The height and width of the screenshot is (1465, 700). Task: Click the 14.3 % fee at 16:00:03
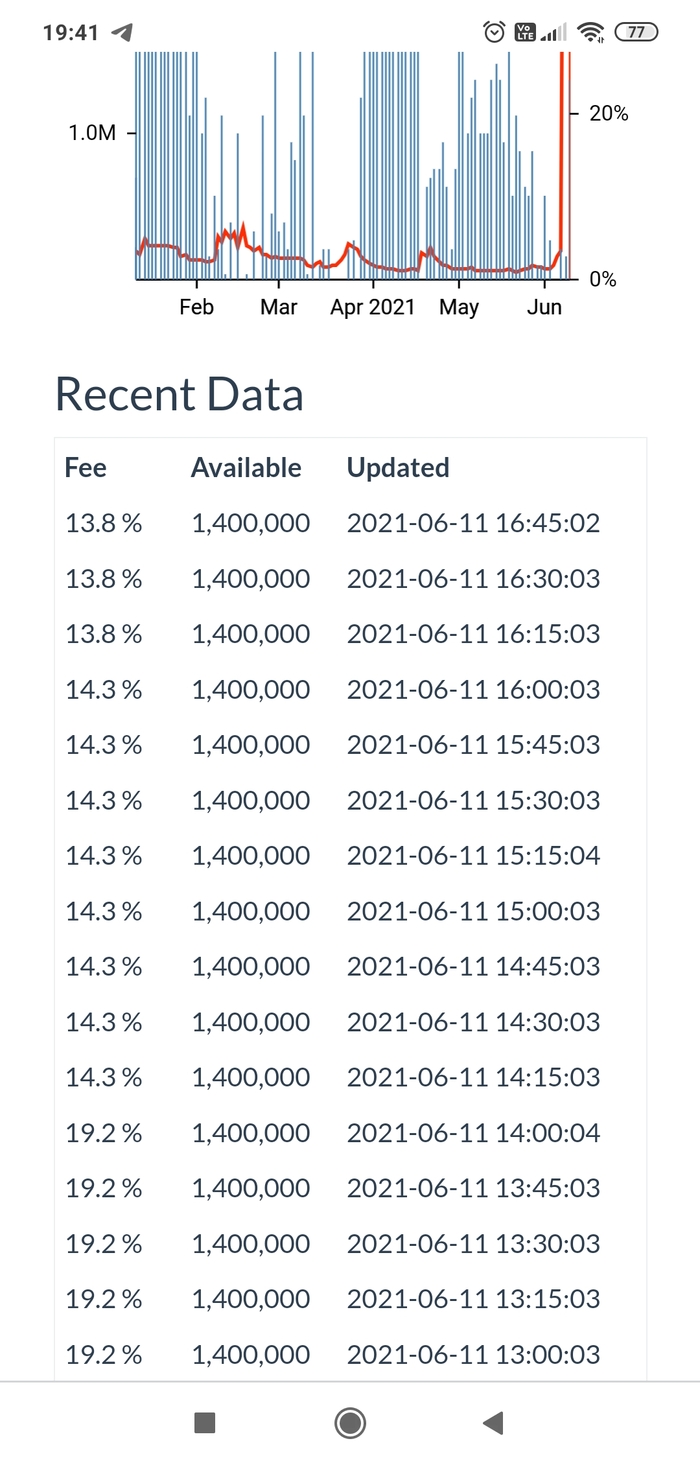(x=104, y=690)
